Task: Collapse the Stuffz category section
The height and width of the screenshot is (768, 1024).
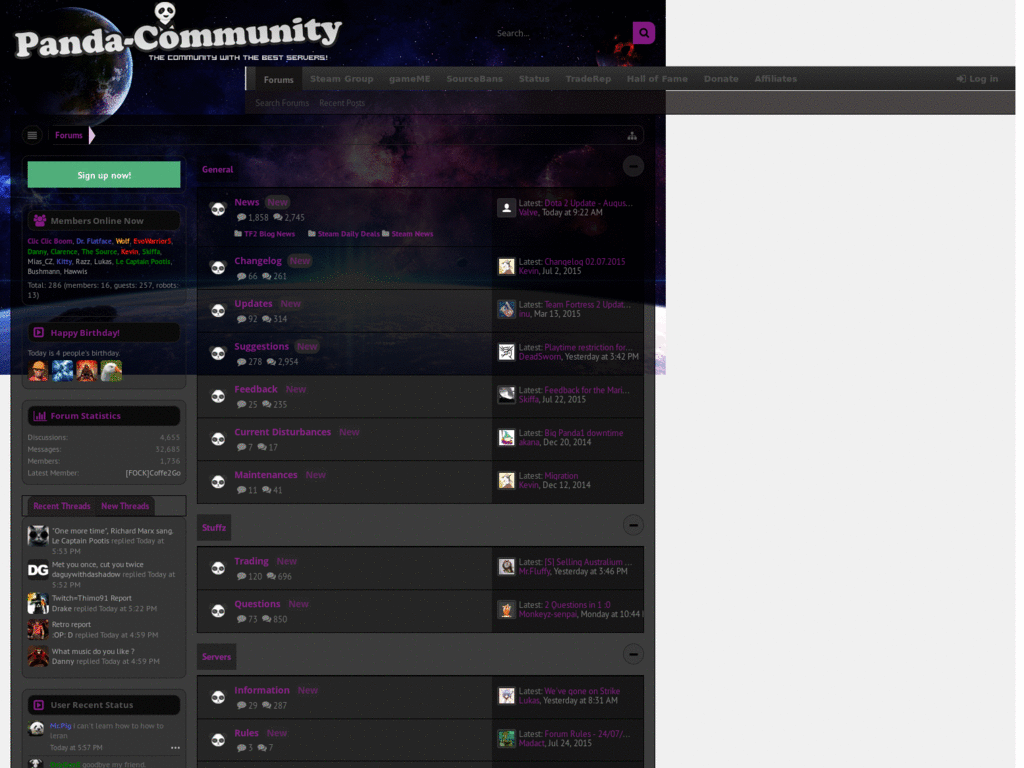Action: 633,525
